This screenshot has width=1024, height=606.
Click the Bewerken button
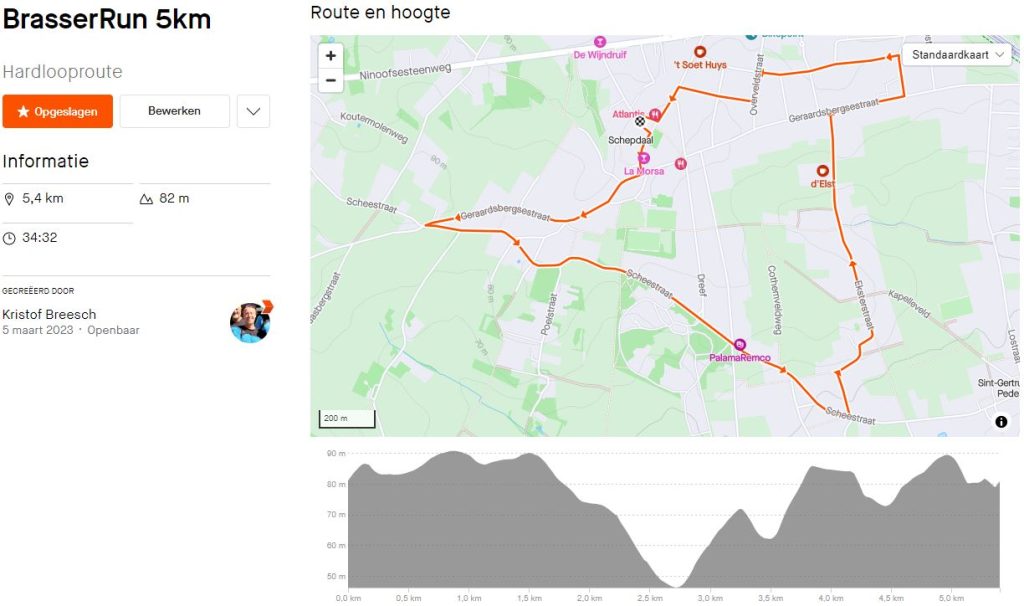coord(174,111)
